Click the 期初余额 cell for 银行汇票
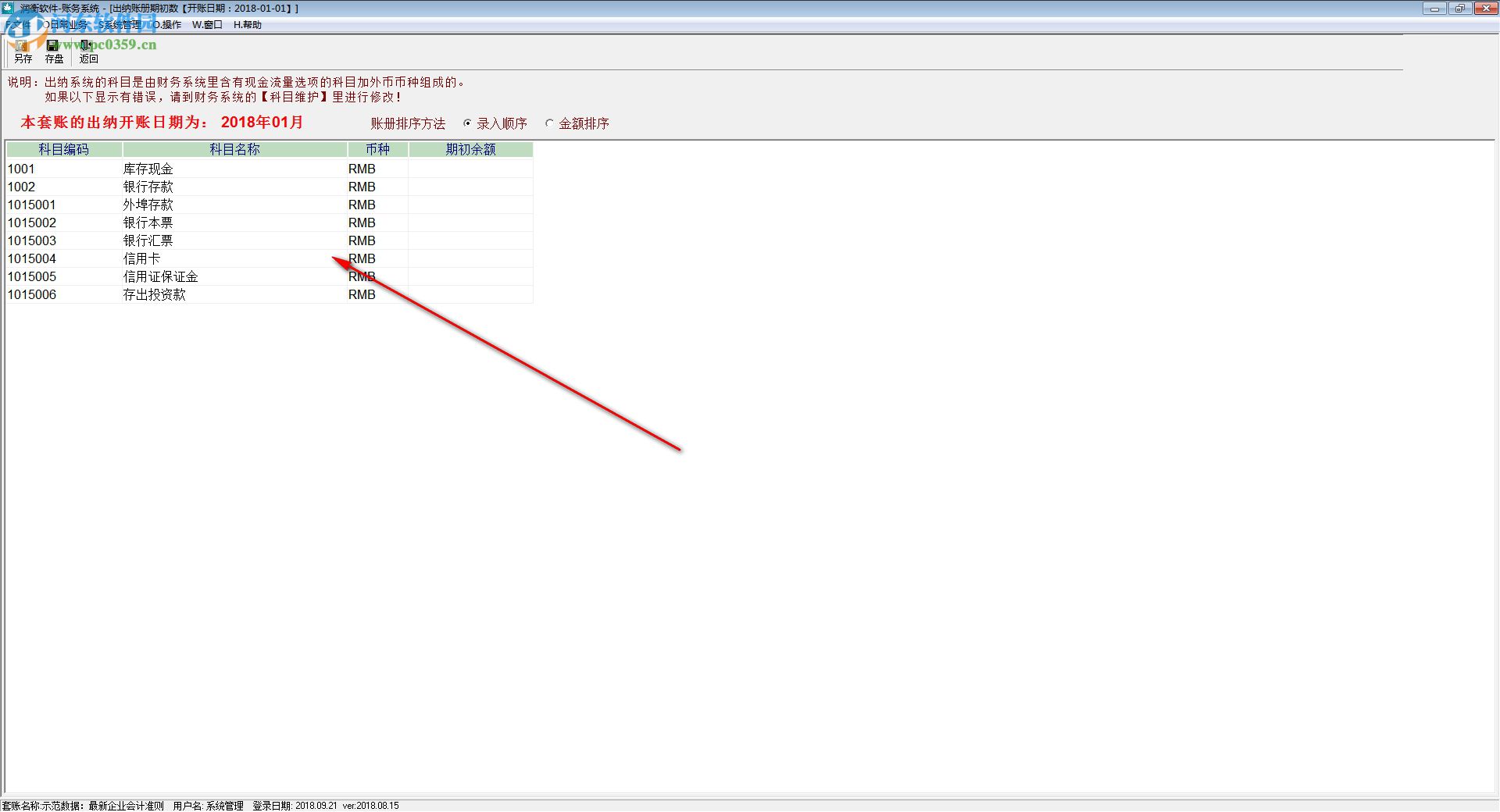 pyautogui.click(x=470, y=240)
